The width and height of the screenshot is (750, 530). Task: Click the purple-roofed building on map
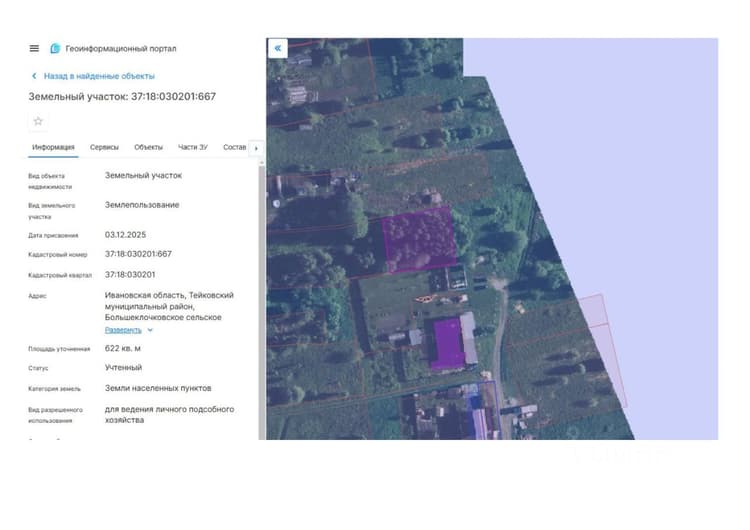[448, 344]
